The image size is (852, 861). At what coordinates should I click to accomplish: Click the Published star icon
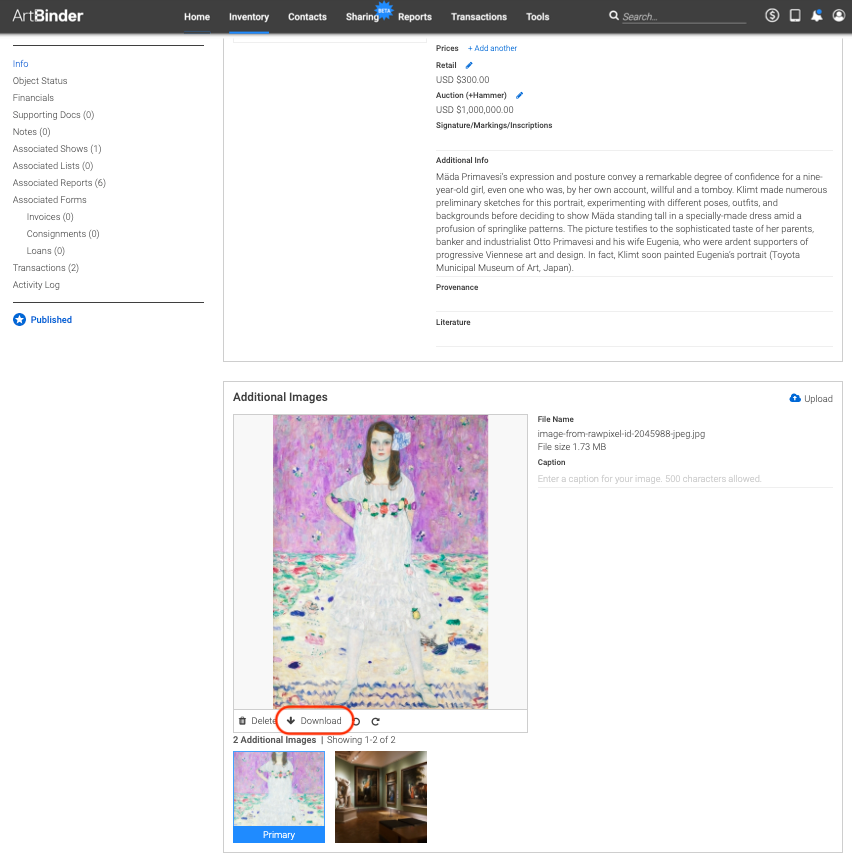pyautogui.click(x=19, y=320)
